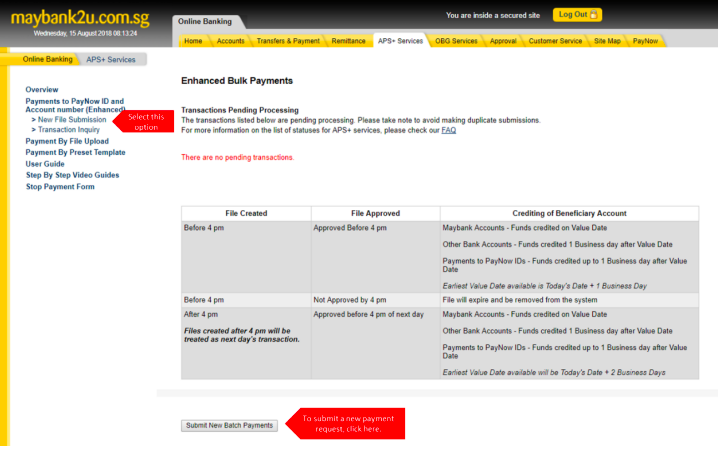Click 'Crediting of Beneficiary Account' header

point(569,213)
